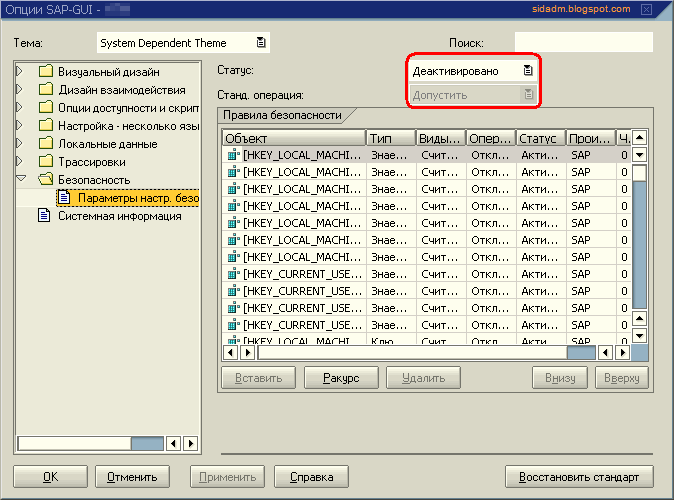The width and height of the screenshot is (674, 500).
Task: Click the tree panel scroll-right arrow
Action: (190, 443)
